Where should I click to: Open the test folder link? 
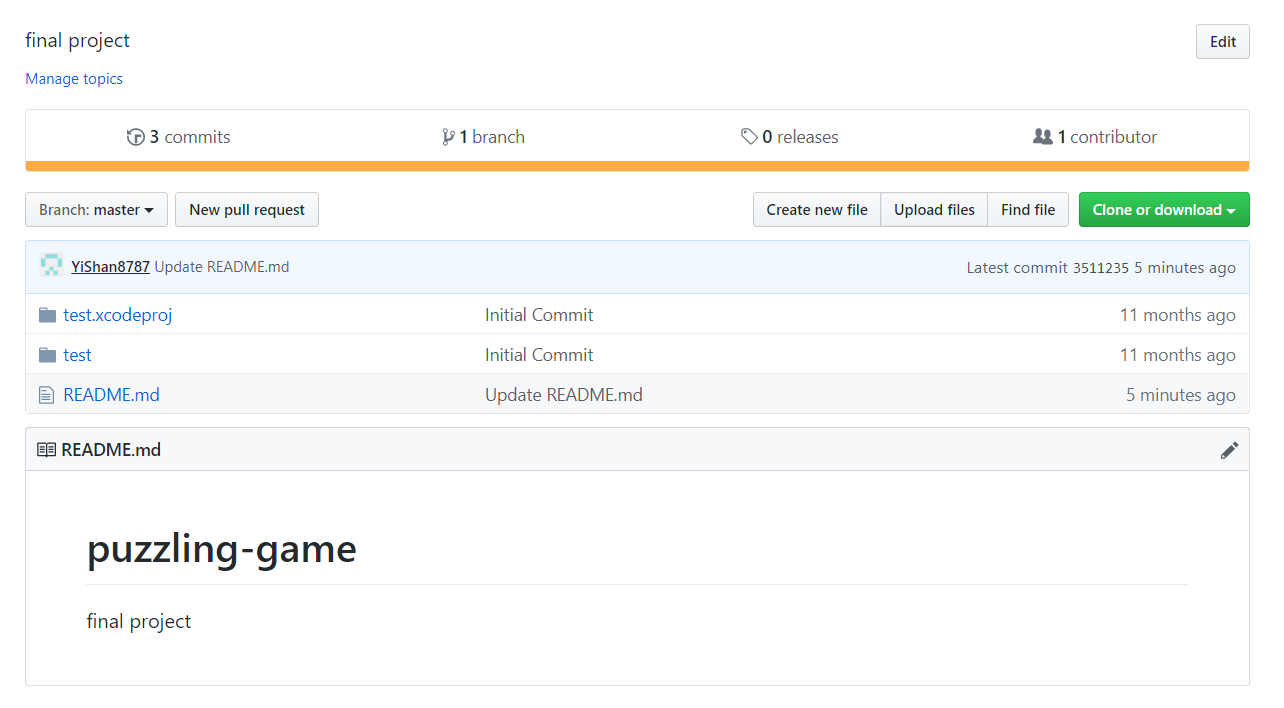[77, 355]
